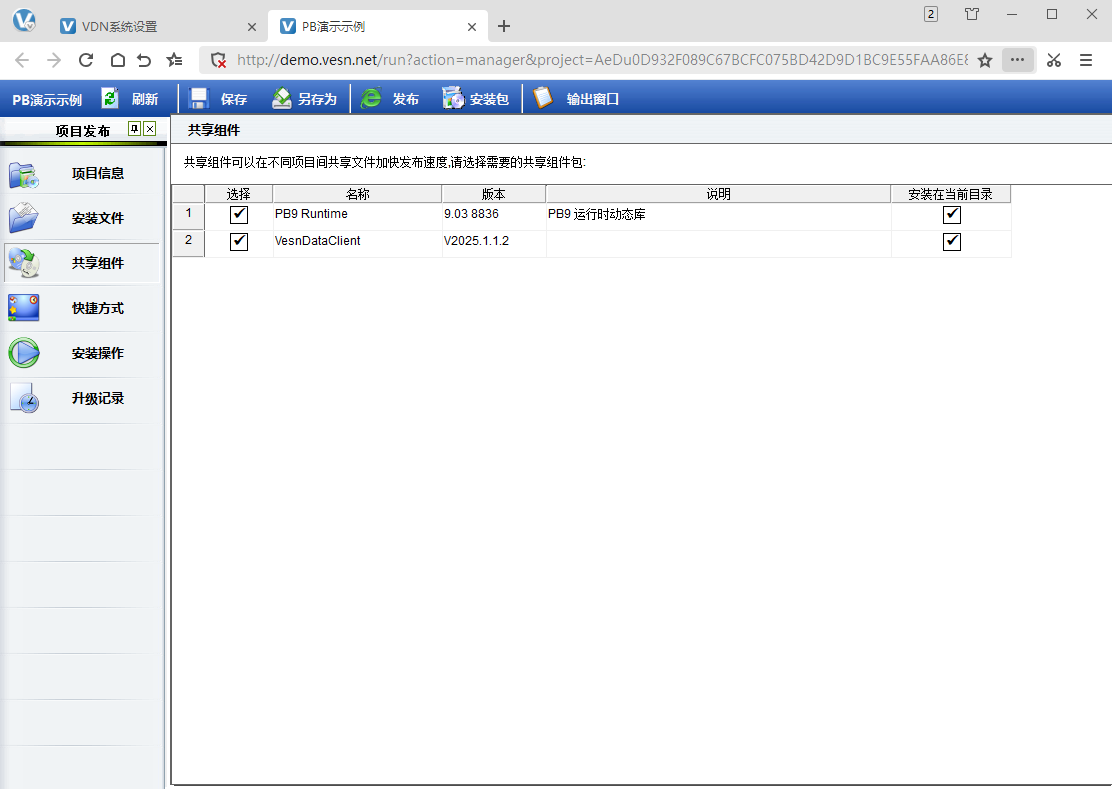Open a new browser tab
The image size is (1112, 790).
tap(504, 27)
